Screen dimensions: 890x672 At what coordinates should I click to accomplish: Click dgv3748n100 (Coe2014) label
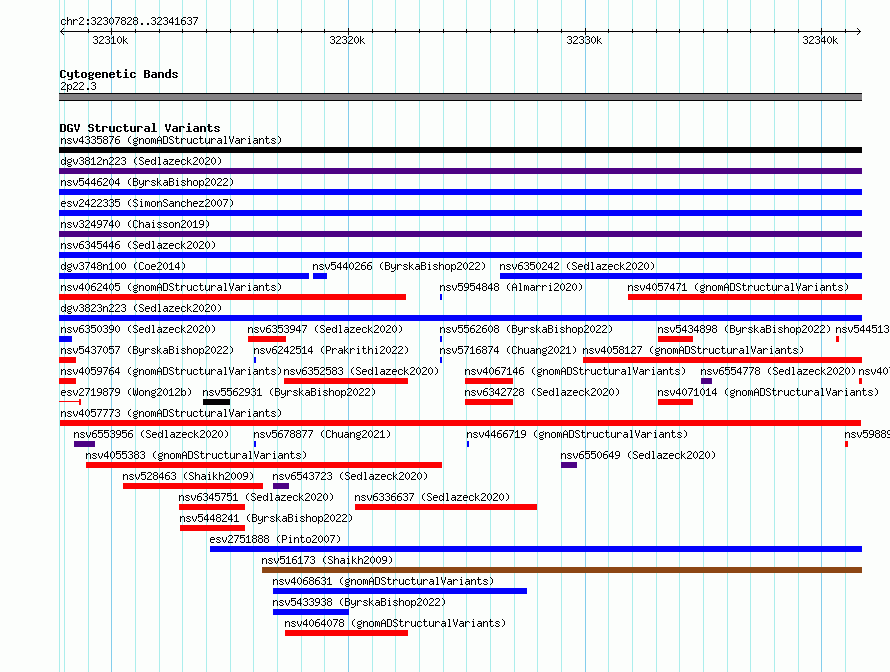point(123,266)
